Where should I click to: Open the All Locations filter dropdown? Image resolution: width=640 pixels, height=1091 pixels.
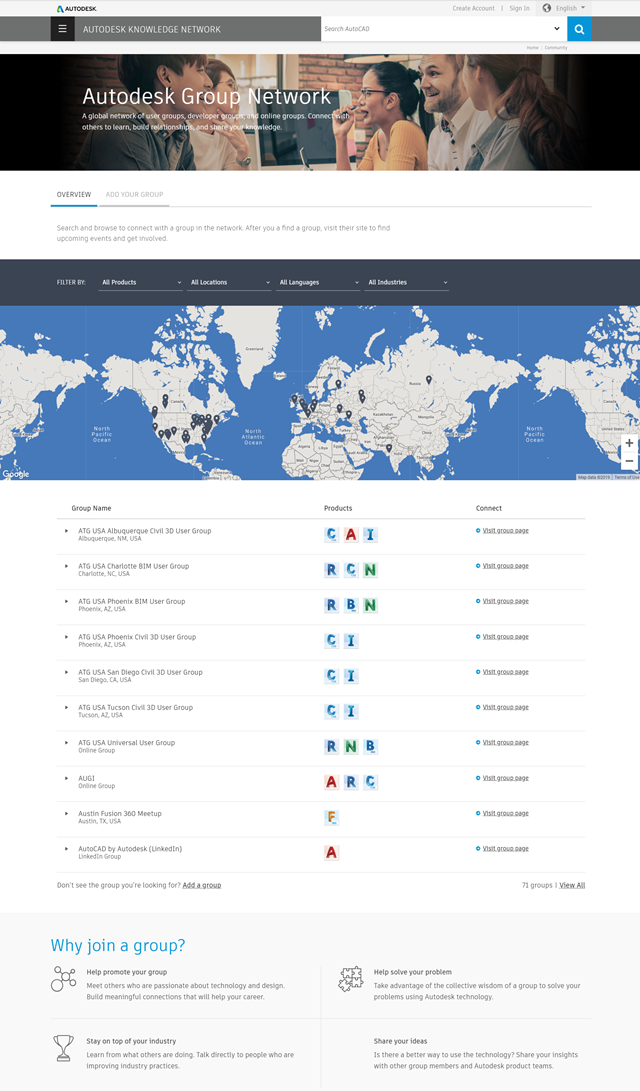pyautogui.click(x=229, y=282)
